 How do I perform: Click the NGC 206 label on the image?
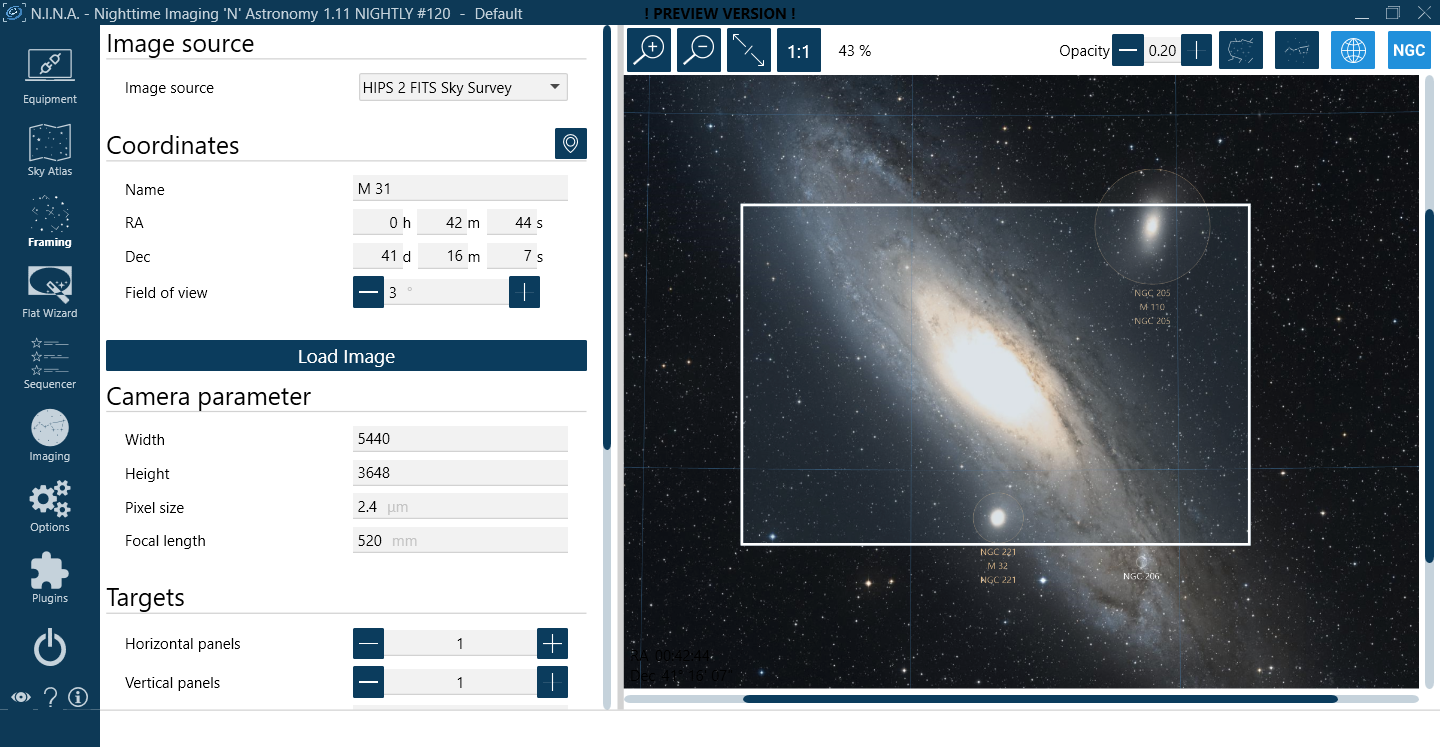click(1141, 576)
